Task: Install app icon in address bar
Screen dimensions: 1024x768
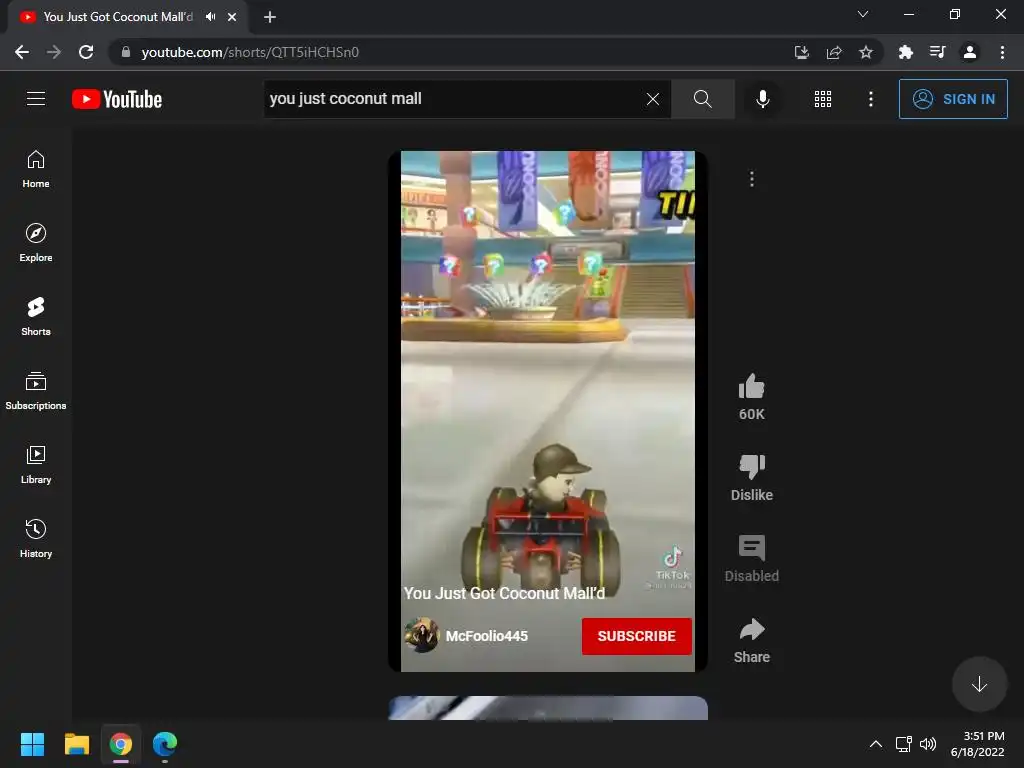Action: [x=802, y=52]
